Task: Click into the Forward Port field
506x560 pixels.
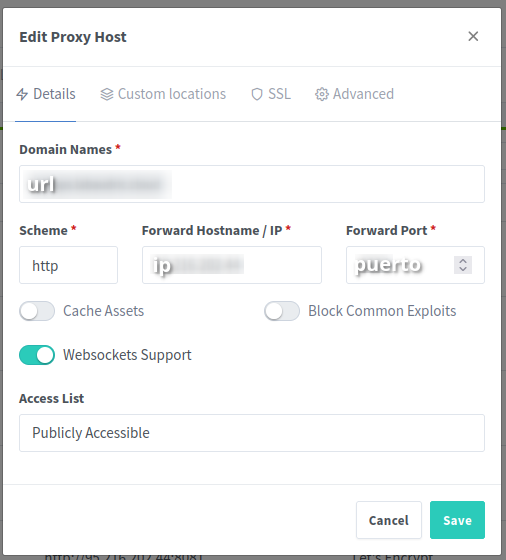Action: pyautogui.click(x=400, y=265)
